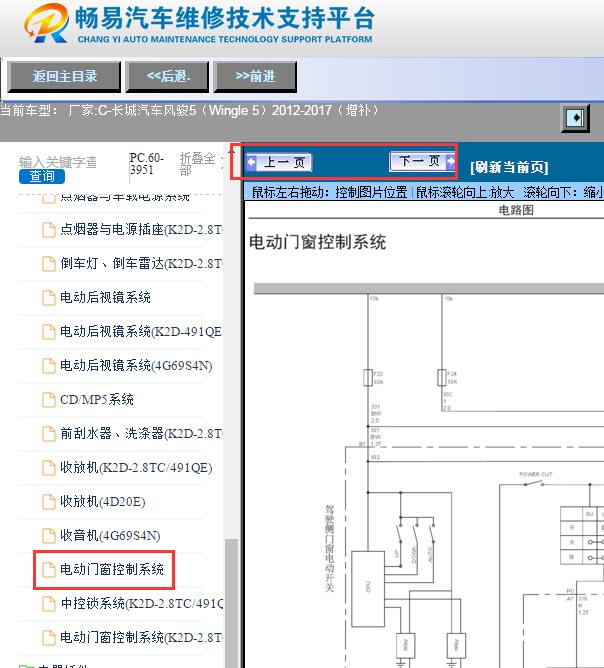Click document icon beside 收音机(4G69S4N)
Image resolution: width=604 pixels, height=668 pixels.
[49, 536]
